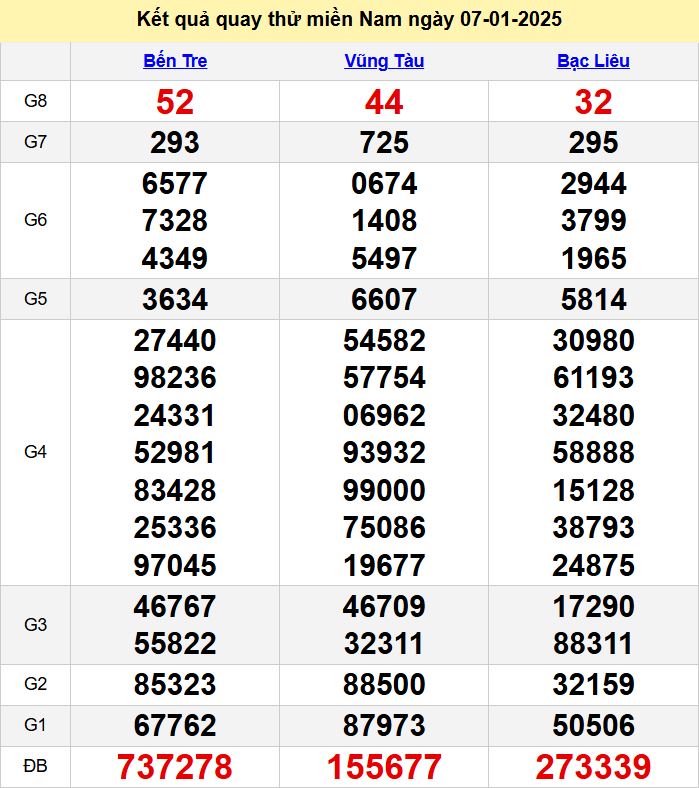This screenshot has height=788, width=699.
Task: Open the Vũng Tàu province link
Action: pyautogui.click(x=384, y=61)
